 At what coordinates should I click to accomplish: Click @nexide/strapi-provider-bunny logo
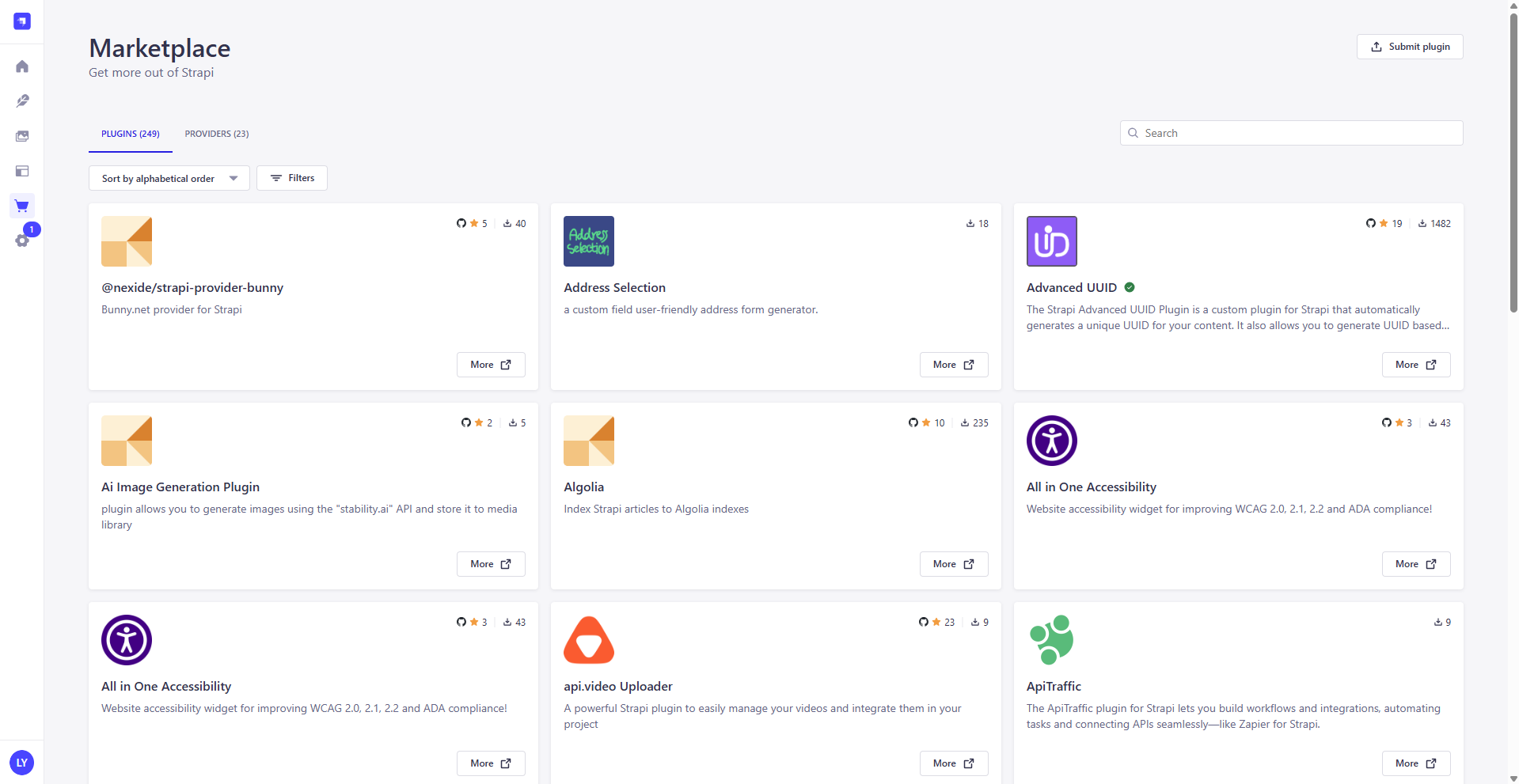click(x=127, y=241)
